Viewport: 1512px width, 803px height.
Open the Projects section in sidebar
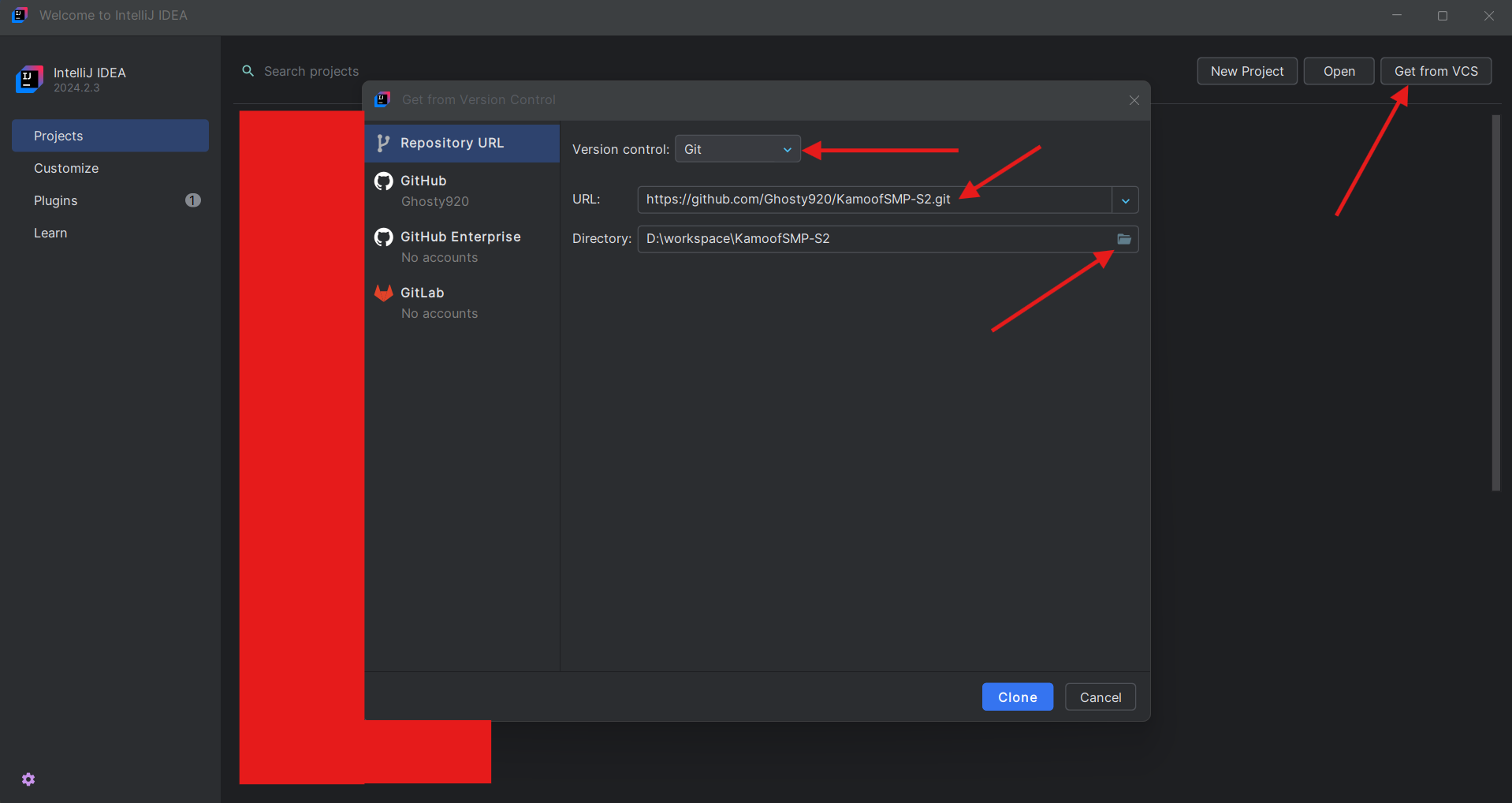point(110,136)
